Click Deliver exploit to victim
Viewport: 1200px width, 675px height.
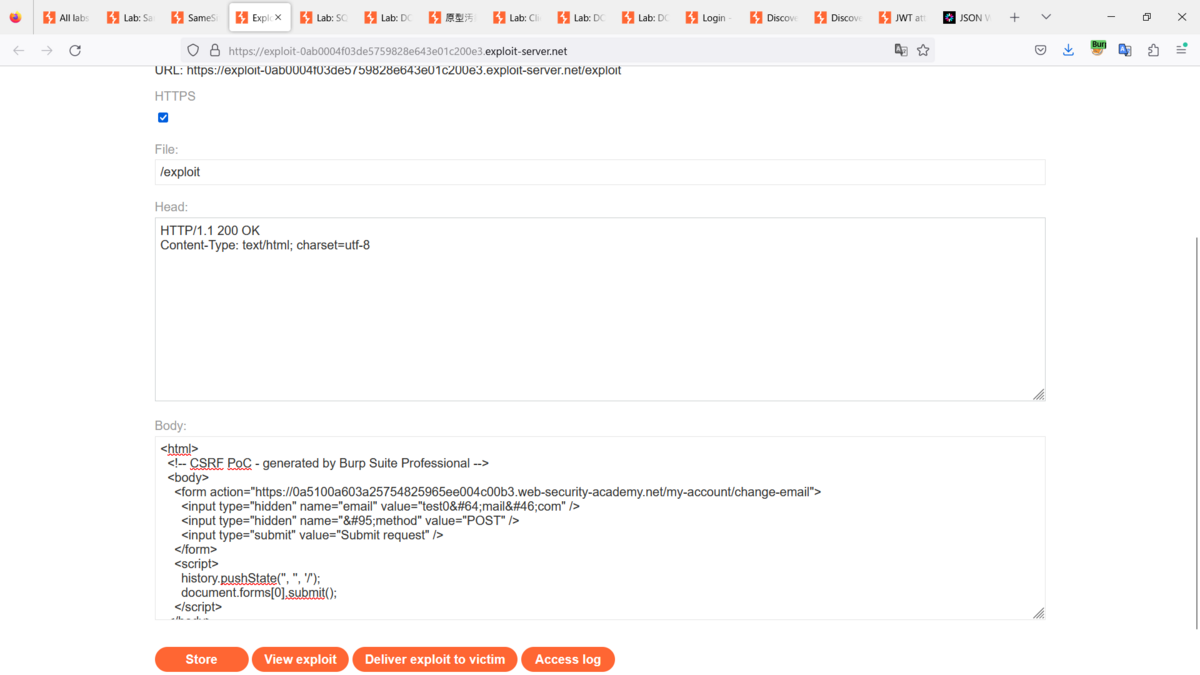point(435,659)
